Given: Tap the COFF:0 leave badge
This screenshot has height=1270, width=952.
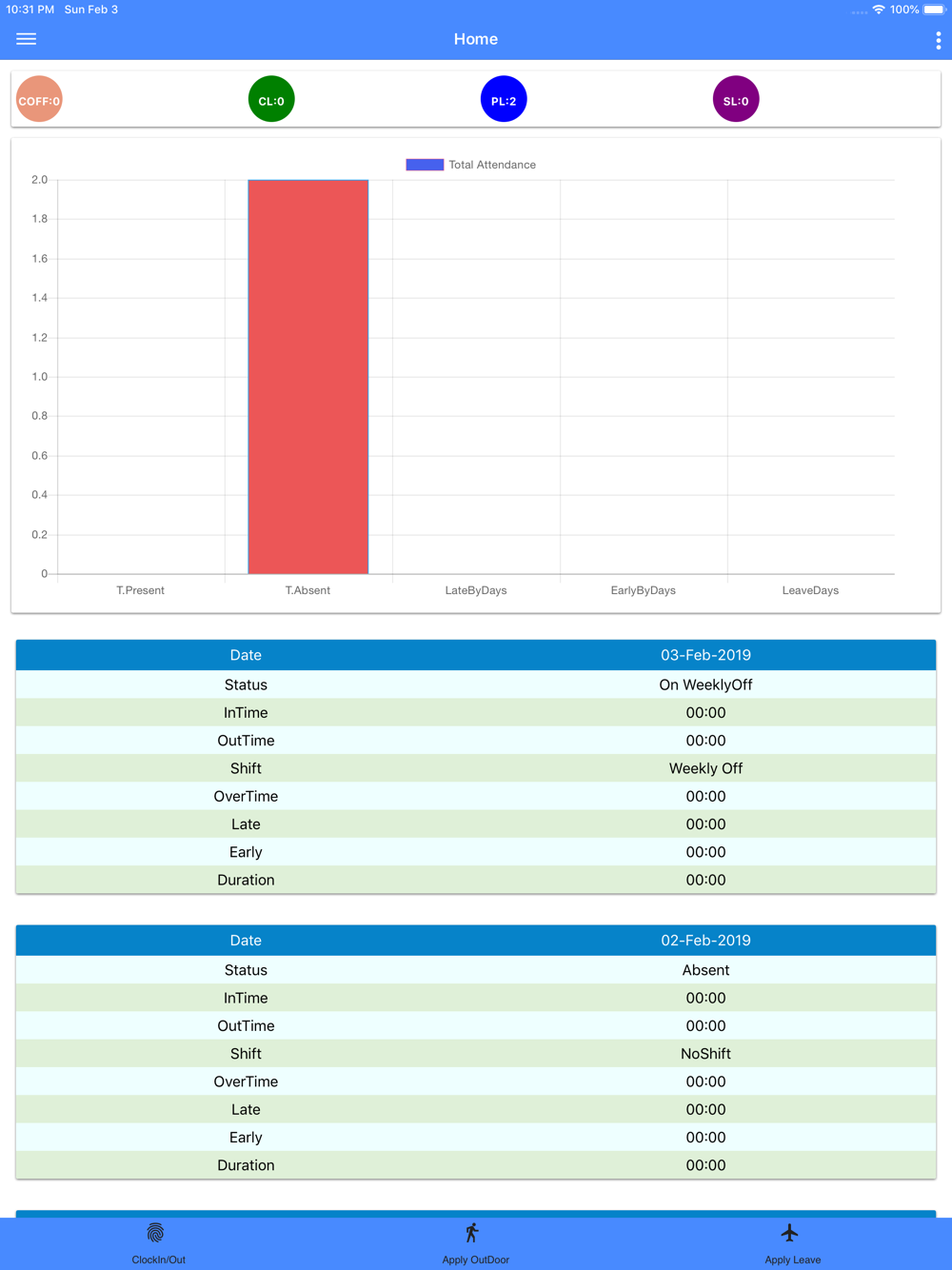Looking at the screenshot, I should pos(39,100).
